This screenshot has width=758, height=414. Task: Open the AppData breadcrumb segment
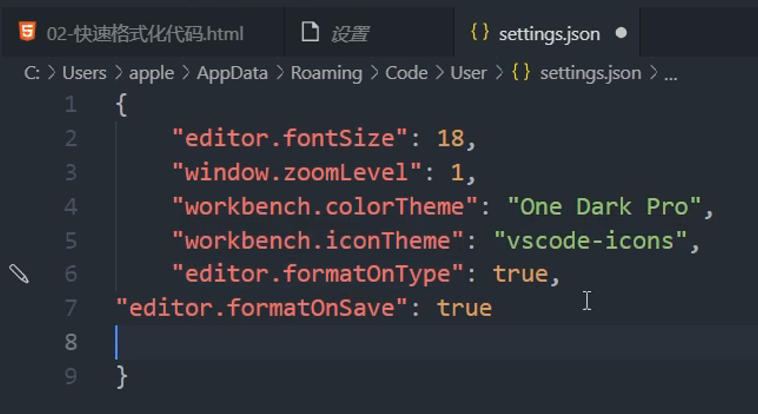232,74
